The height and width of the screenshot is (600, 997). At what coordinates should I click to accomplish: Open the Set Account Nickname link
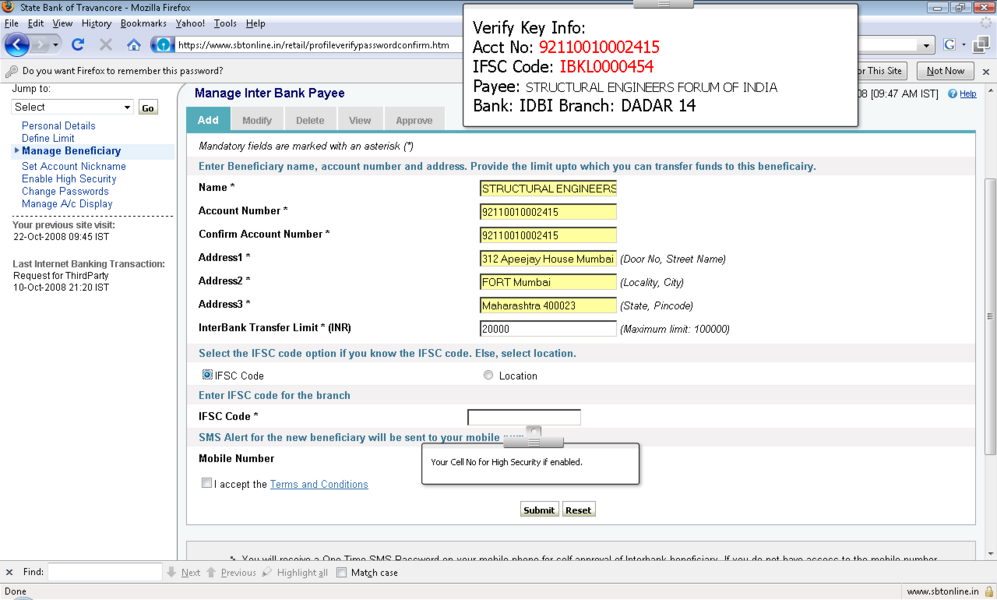(73, 166)
